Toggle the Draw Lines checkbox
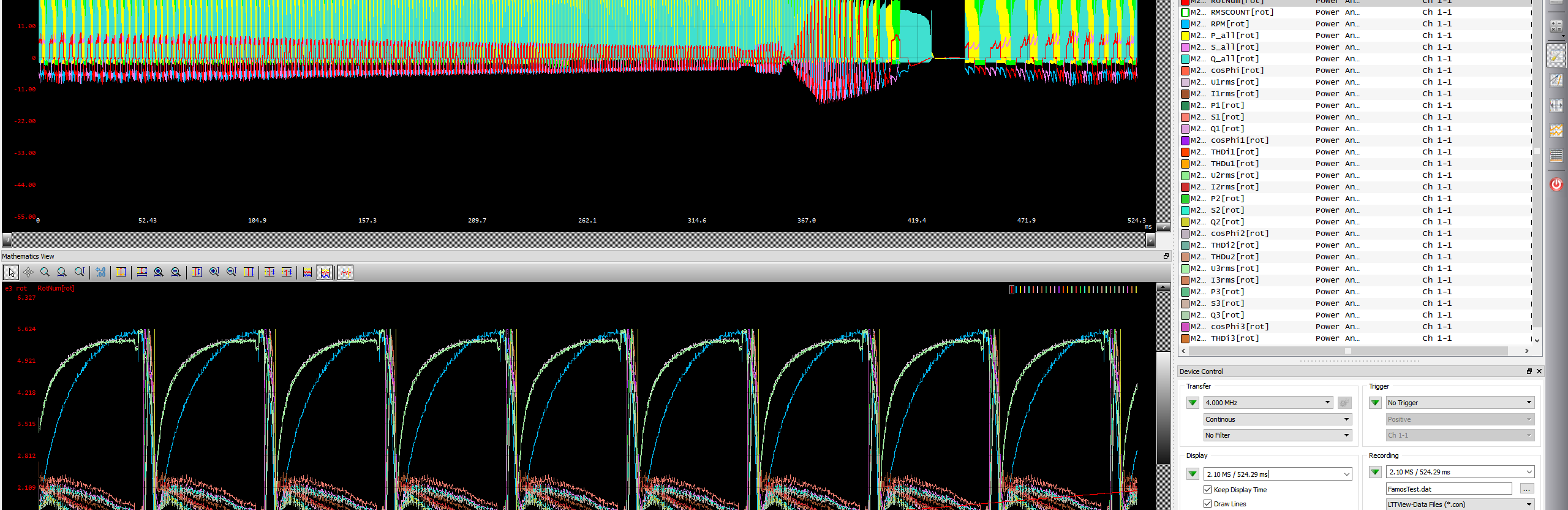This screenshot has height=510, width=1568. pyautogui.click(x=1207, y=504)
